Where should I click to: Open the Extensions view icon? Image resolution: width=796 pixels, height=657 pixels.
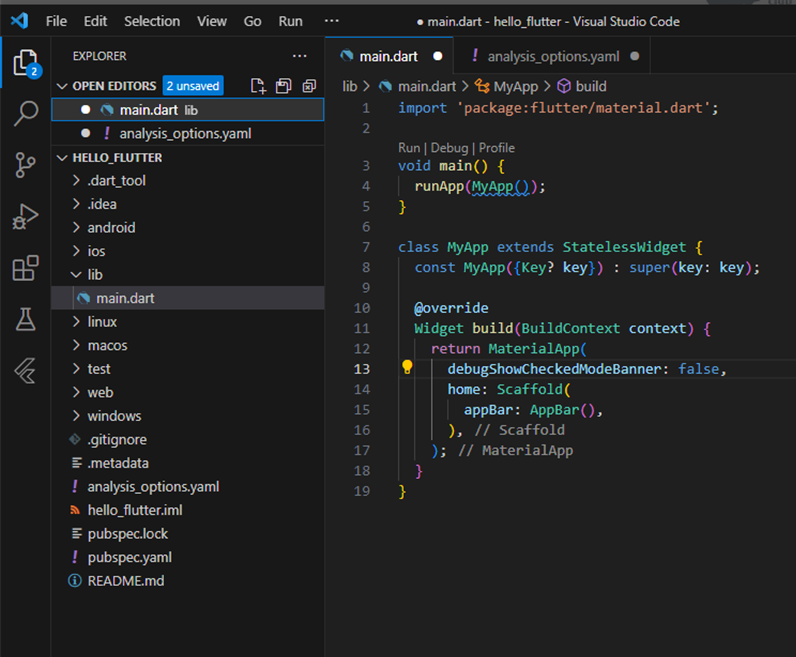(25, 268)
